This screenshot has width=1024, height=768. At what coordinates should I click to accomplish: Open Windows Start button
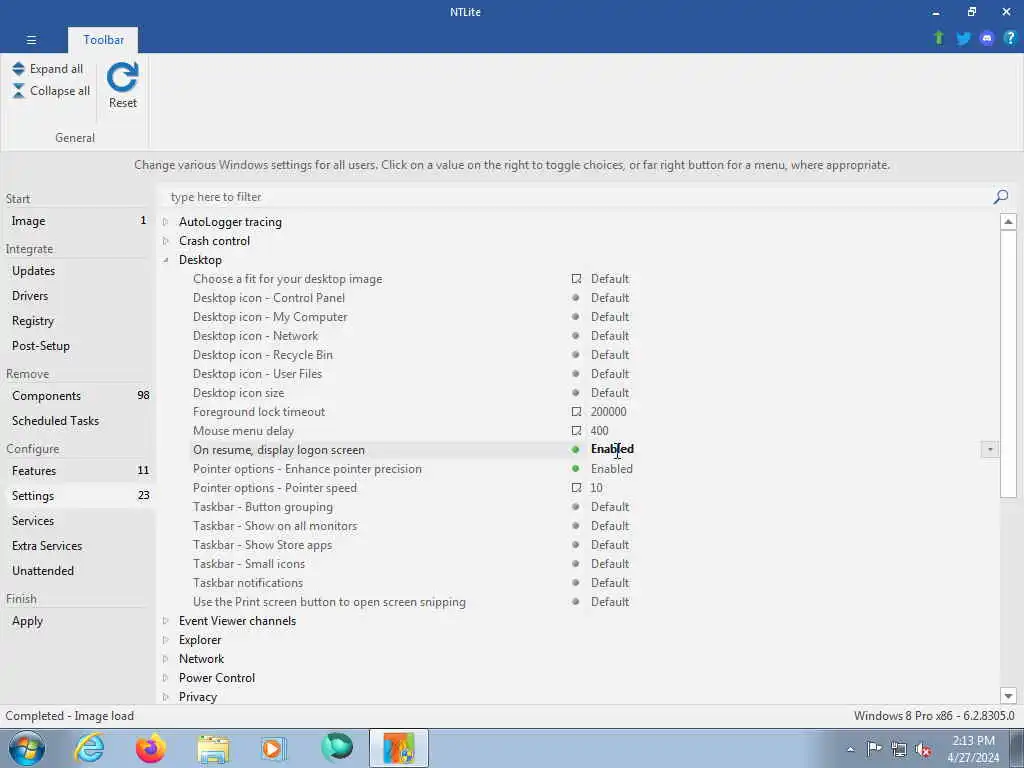pyautogui.click(x=27, y=748)
